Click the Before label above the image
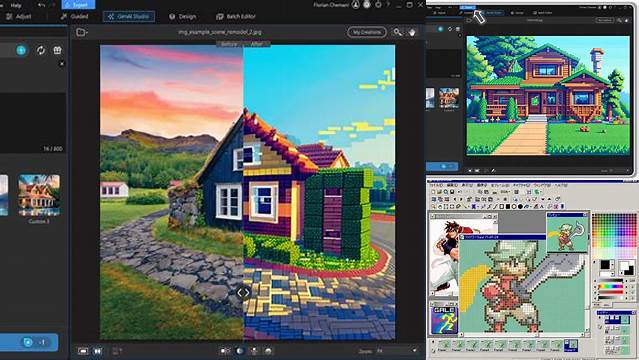The image size is (639, 360). (229, 44)
